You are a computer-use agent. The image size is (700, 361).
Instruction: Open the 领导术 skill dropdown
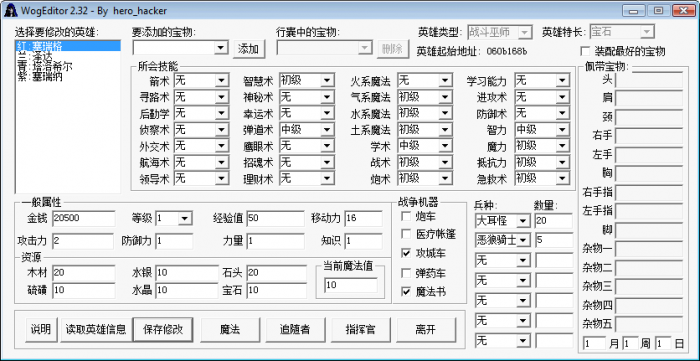click(222, 179)
